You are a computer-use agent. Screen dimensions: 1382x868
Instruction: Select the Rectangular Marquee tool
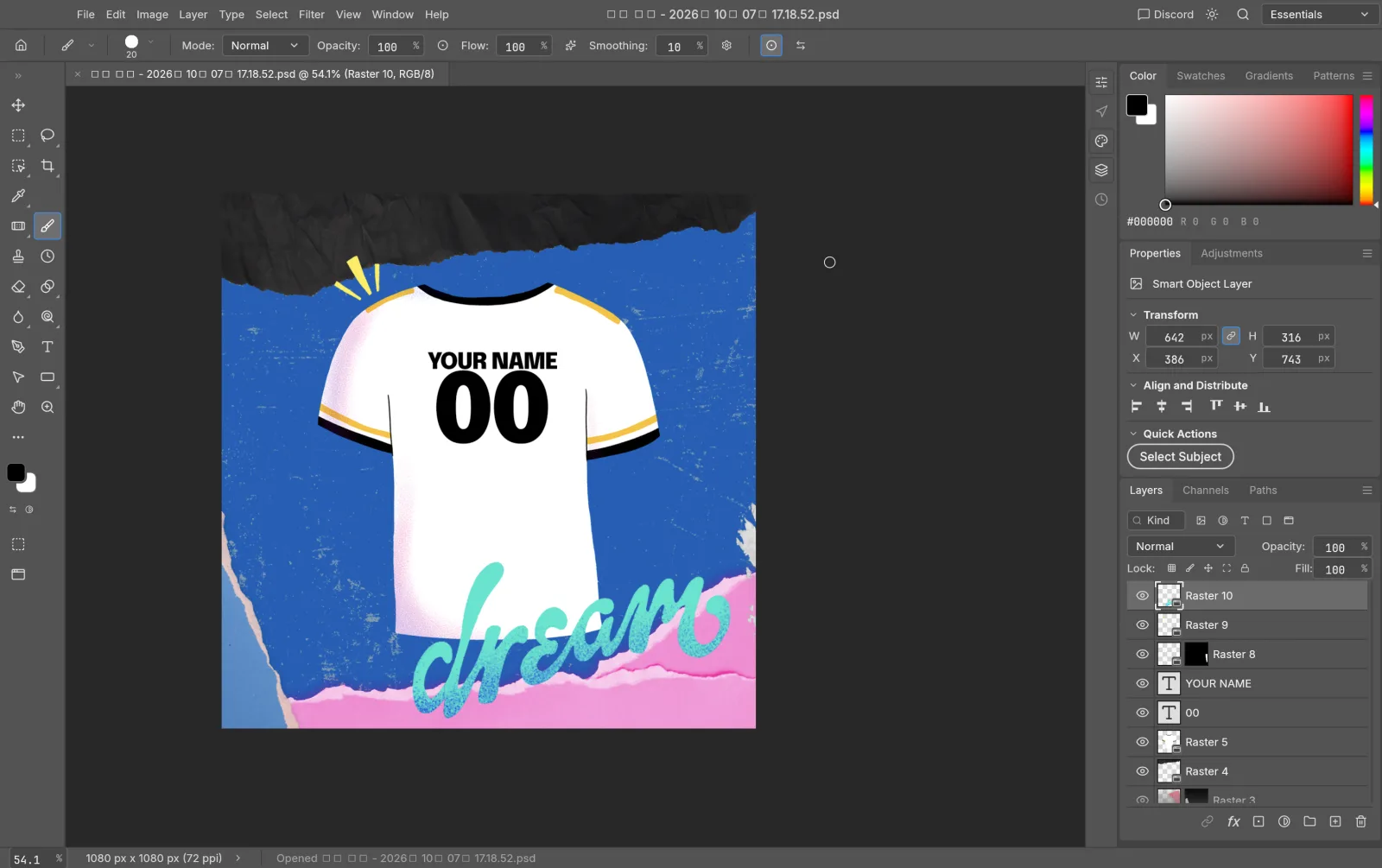(18, 136)
